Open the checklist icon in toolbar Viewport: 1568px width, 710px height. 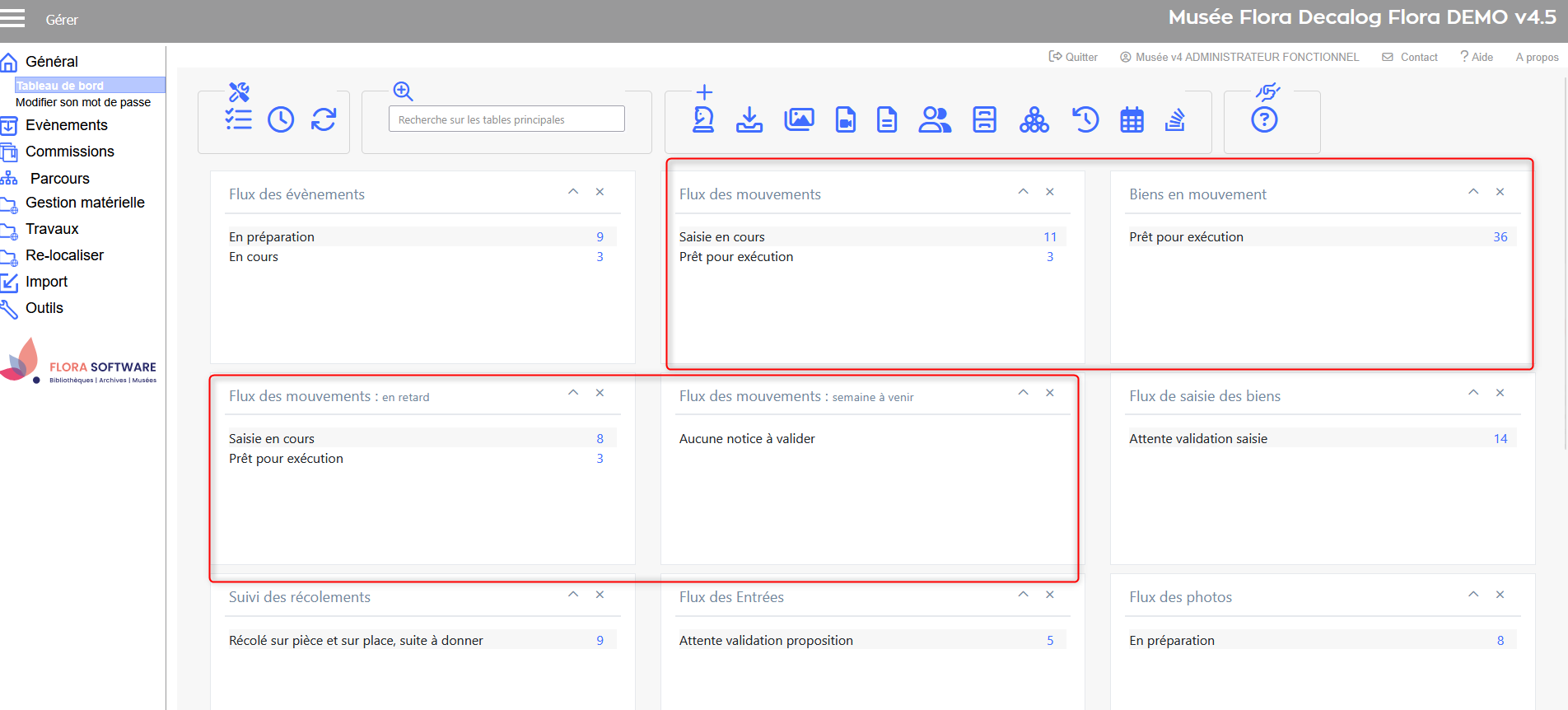pos(238,120)
